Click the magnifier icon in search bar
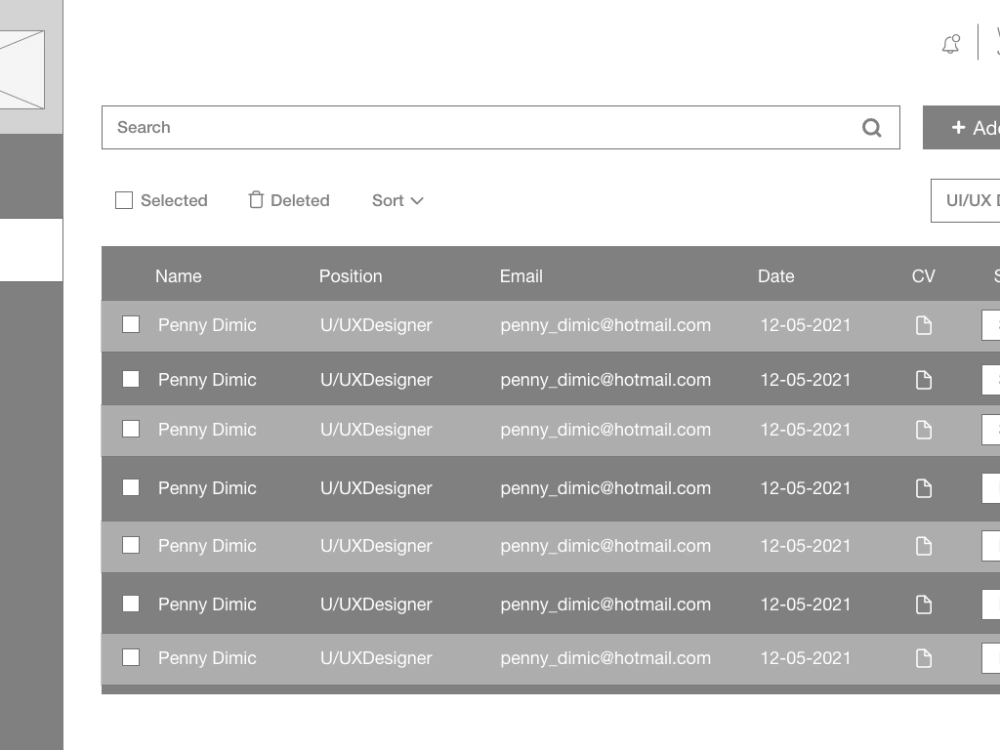Screen dimensions: 1000x750 [872, 128]
